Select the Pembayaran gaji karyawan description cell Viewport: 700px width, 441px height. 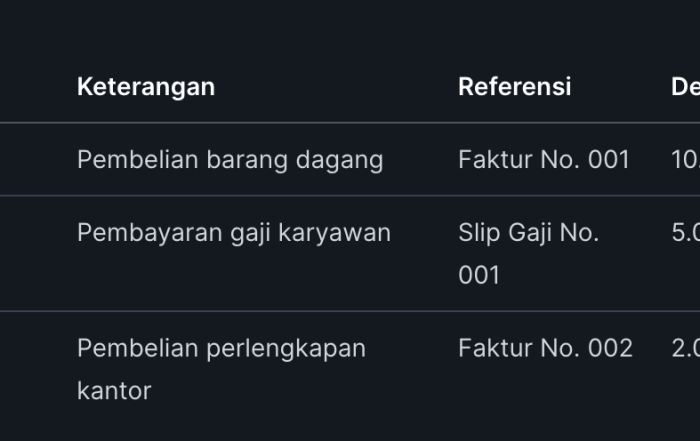[234, 233]
